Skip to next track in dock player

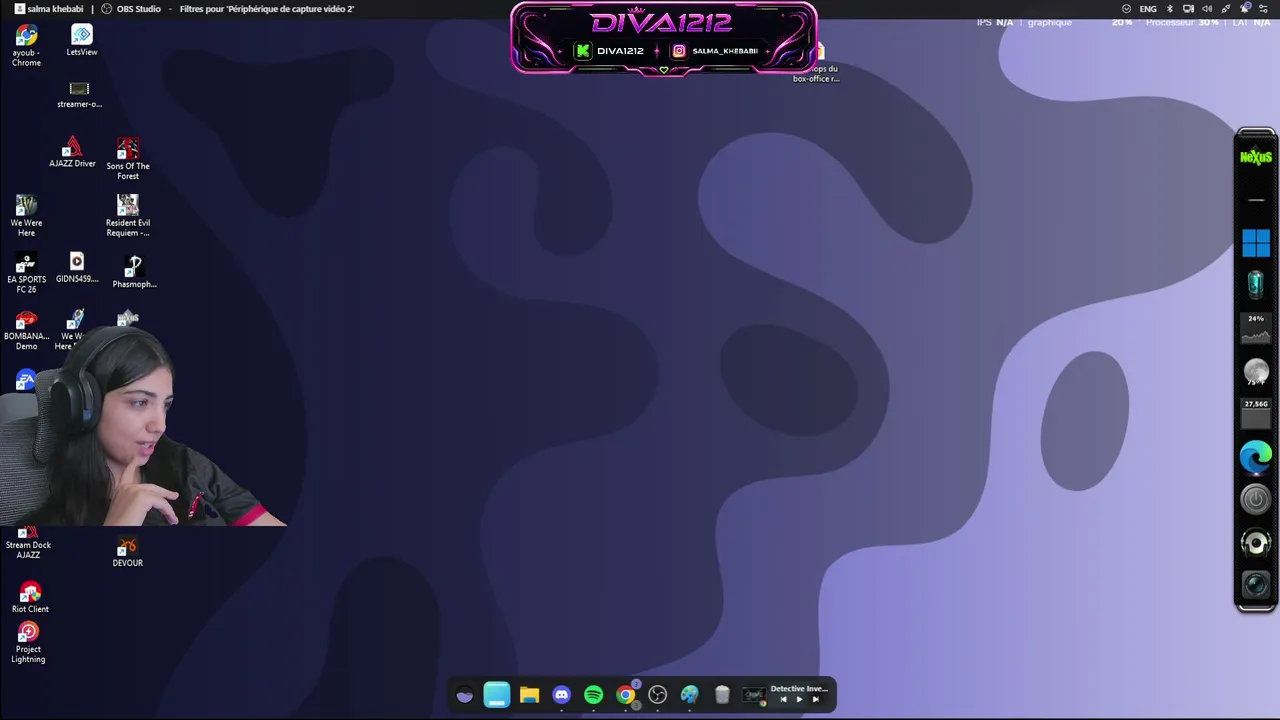(815, 700)
